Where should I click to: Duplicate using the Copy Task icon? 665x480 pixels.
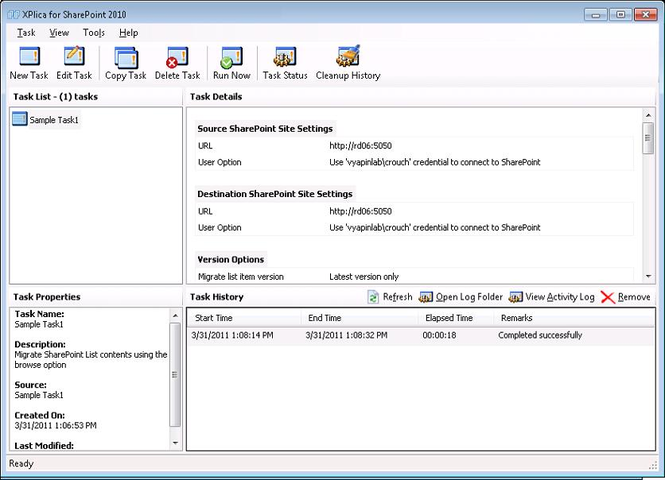coord(126,57)
